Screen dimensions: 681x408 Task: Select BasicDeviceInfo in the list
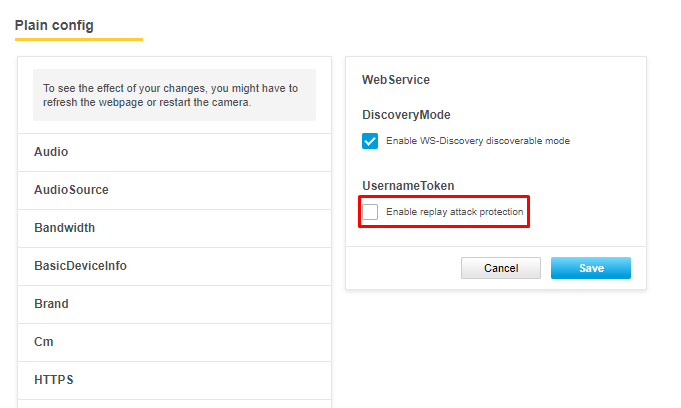80,266
